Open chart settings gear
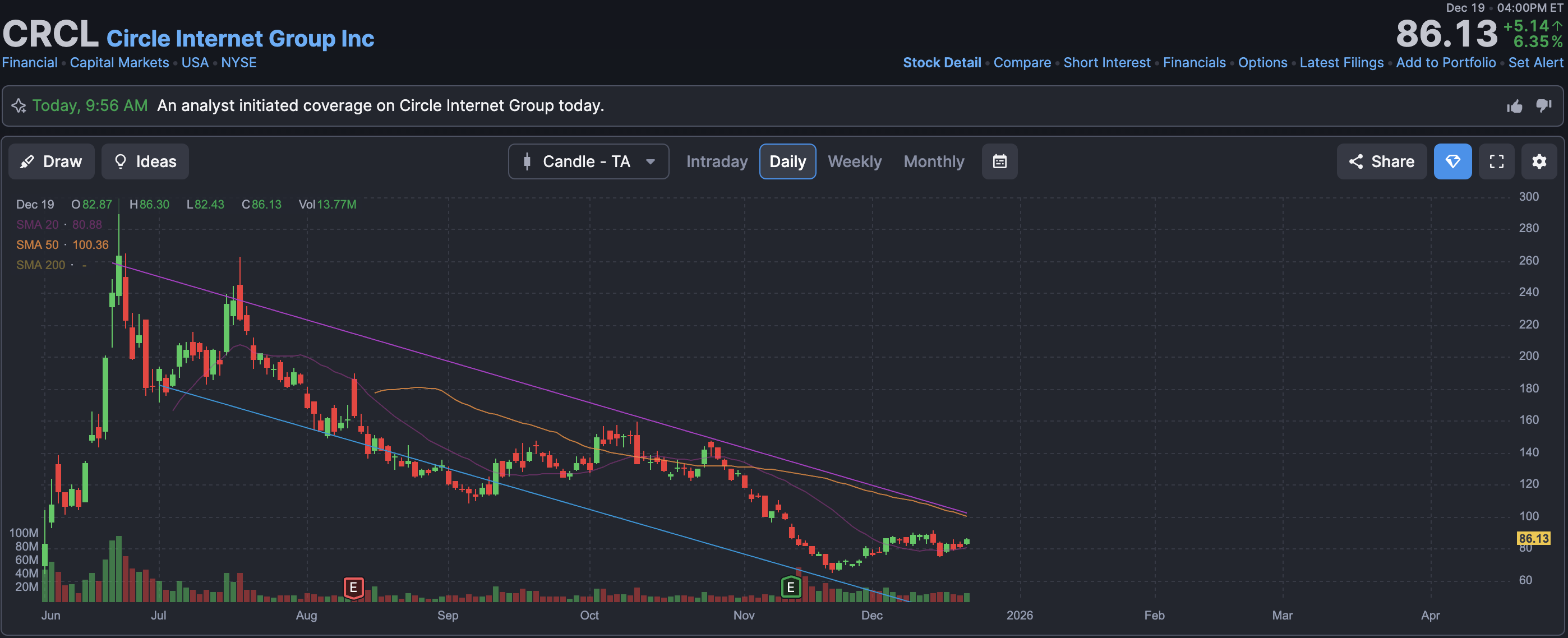 tap(1538, 161)
